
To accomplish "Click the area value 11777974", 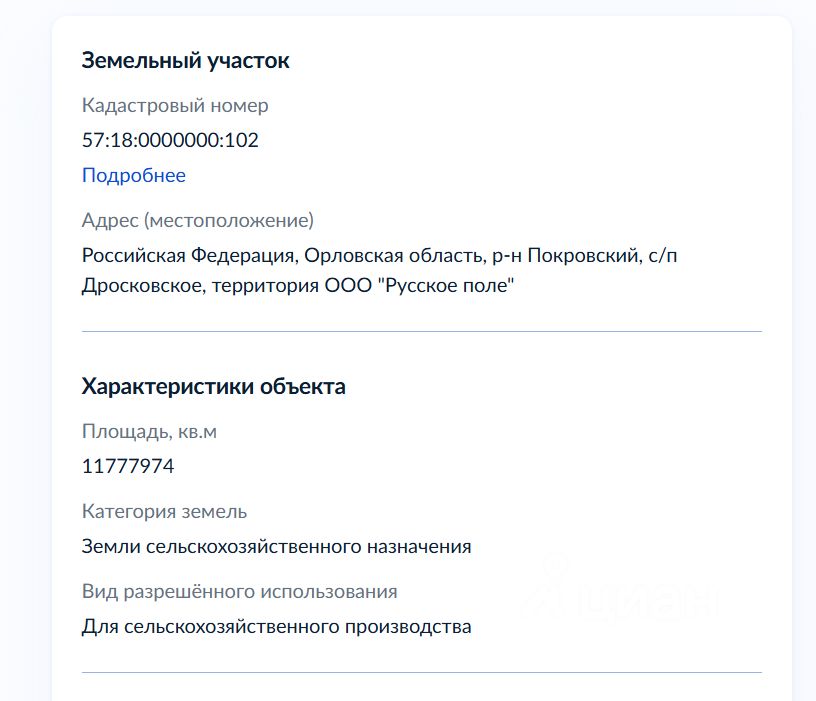I will click(x=128, y=466).
